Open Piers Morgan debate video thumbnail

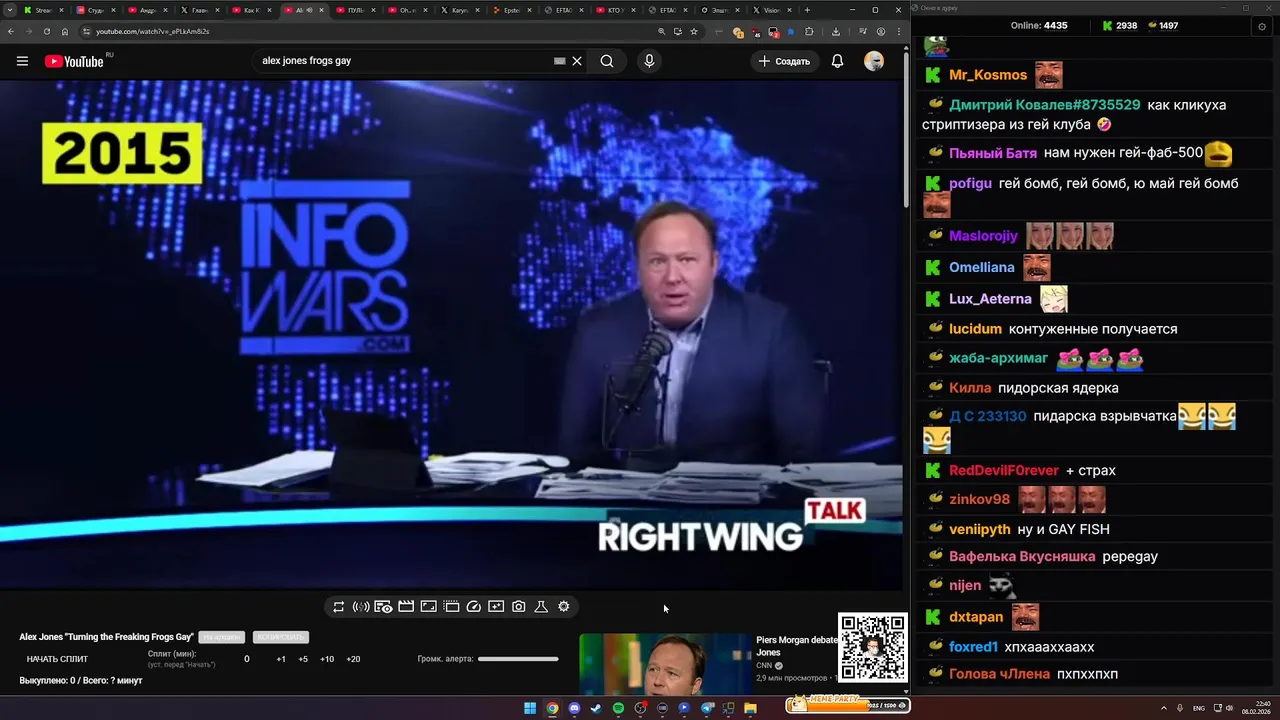665,664
